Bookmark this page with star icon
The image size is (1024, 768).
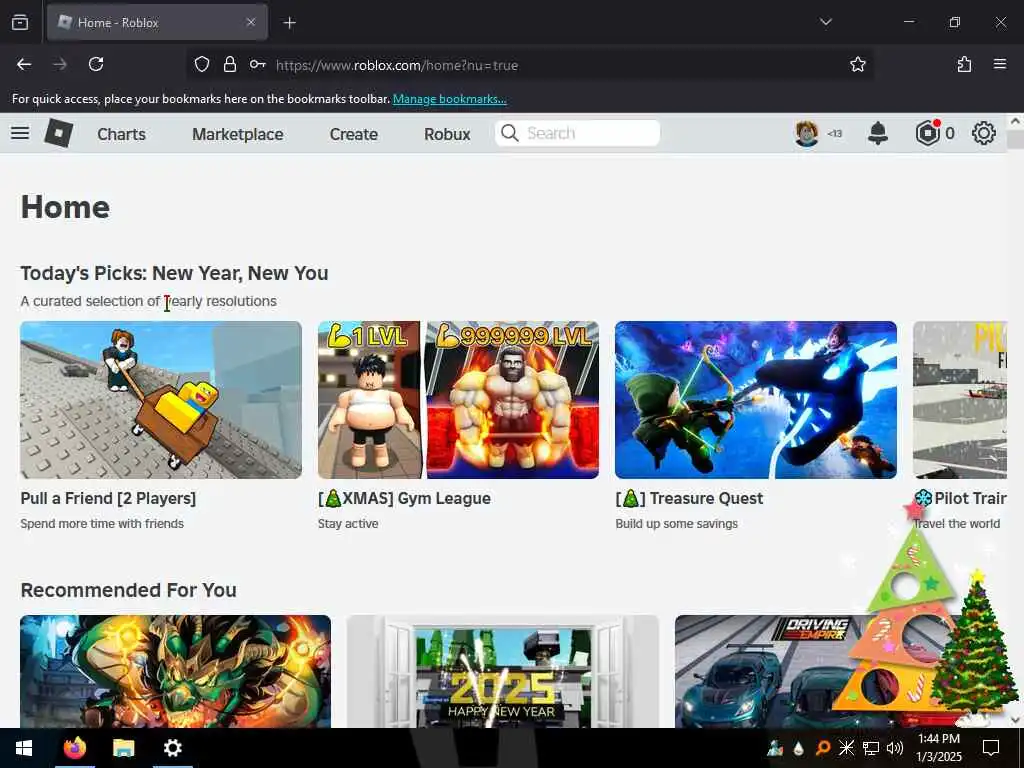pyautogui.click(x=857, y=64)
